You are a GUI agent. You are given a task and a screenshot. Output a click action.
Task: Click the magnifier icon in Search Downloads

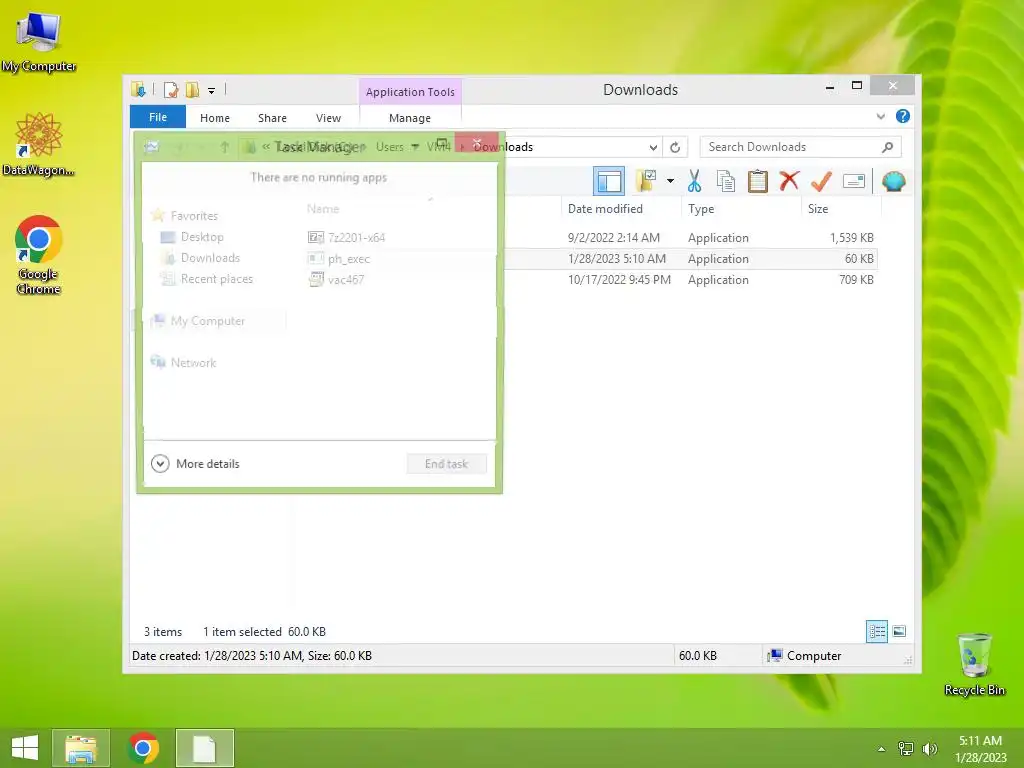tap(887, 147)
